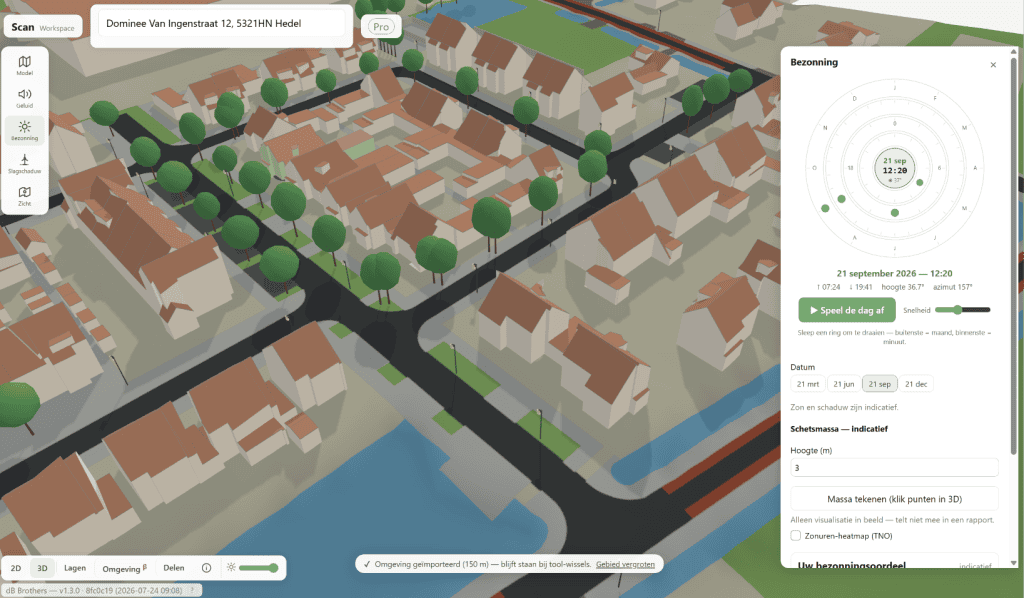Click the sun brightness icon in bottom toolbar
The width and height of the screenshot is (1024, 598).
(231, 568)
